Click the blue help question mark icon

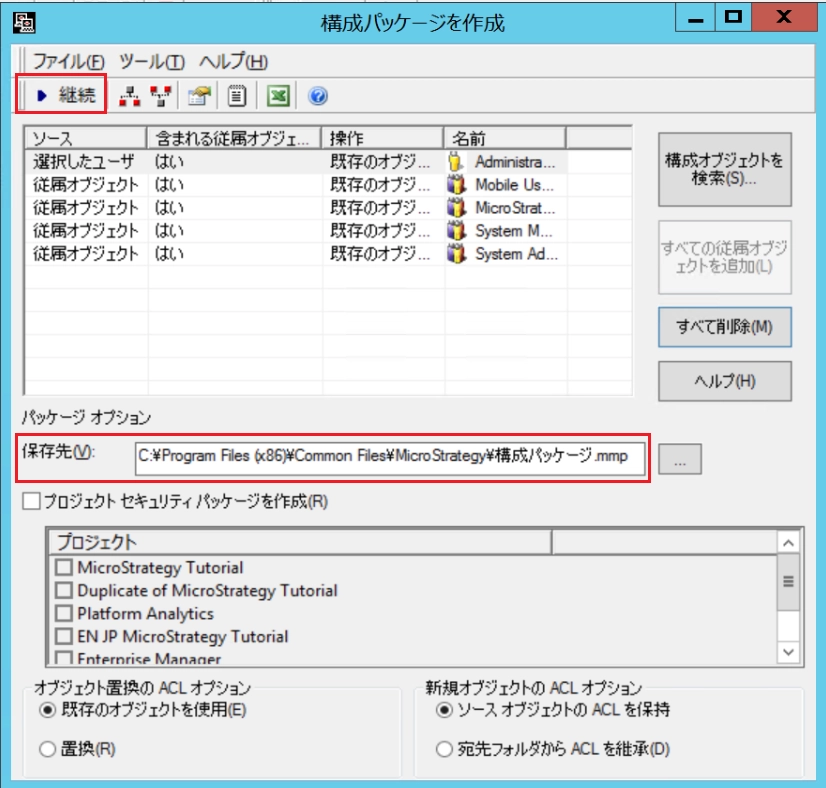(x=318, y=96)
